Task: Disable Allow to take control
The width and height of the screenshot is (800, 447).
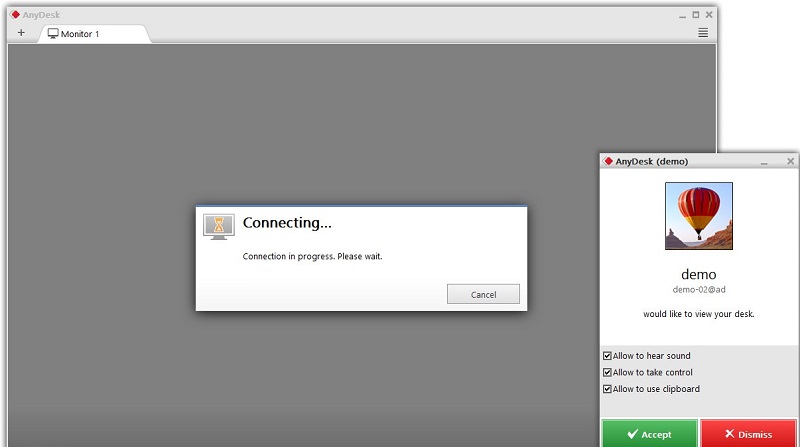Action: (607, 372)
